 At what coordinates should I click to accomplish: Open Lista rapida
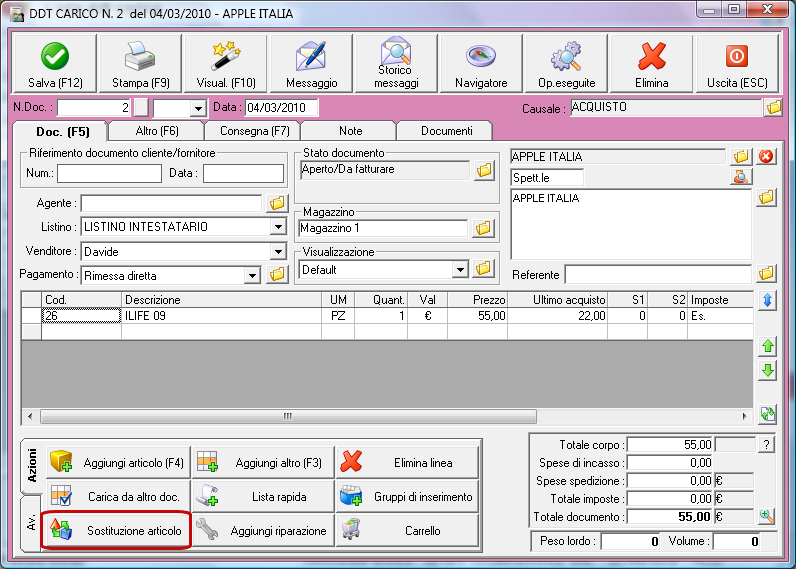click(263, 496)
